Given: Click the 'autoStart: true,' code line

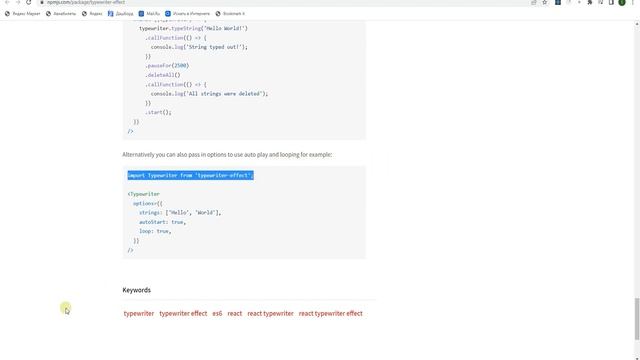Looking at the screenshot, I should pyautogui.click(x=162, y=222).
